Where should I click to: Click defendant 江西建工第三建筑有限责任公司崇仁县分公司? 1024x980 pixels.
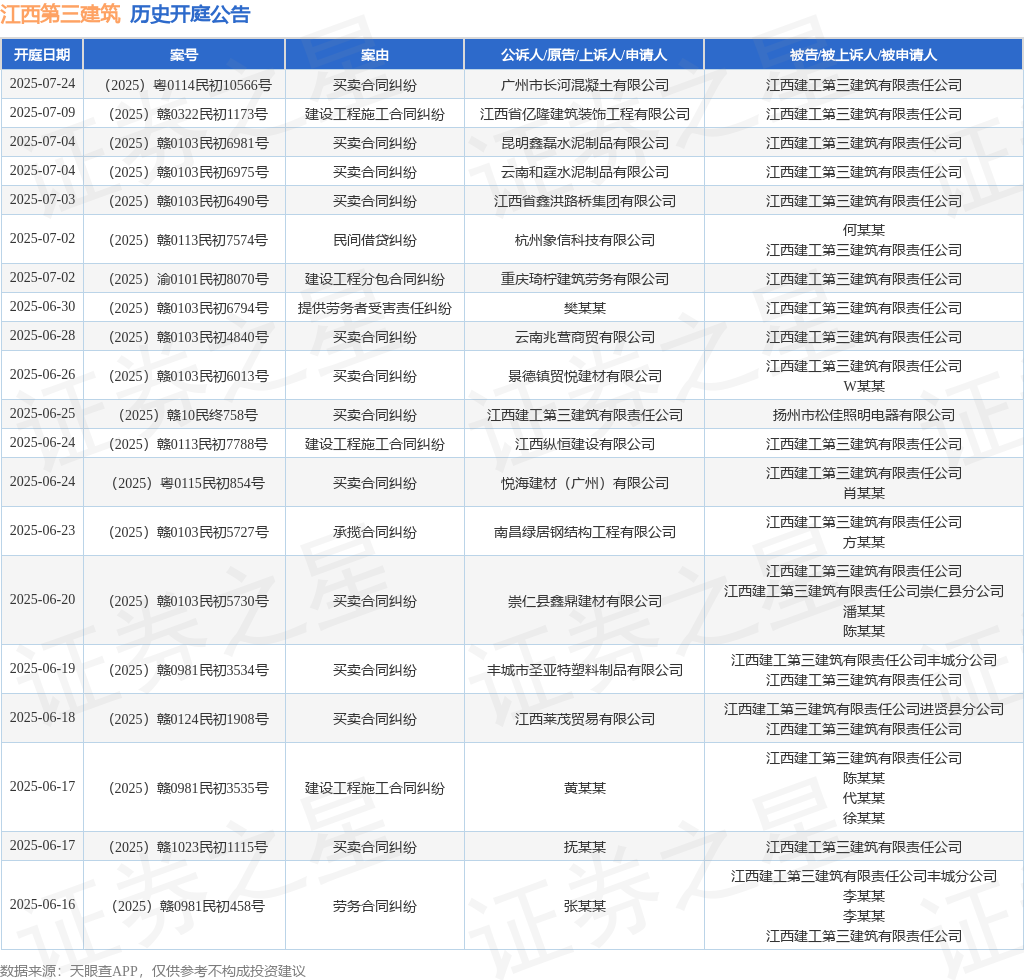coord(863,591)
